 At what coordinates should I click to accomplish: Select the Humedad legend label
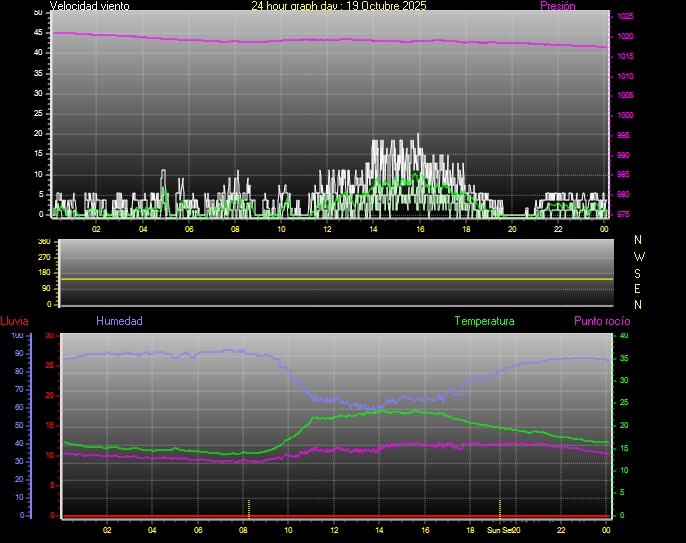point(119,322)
